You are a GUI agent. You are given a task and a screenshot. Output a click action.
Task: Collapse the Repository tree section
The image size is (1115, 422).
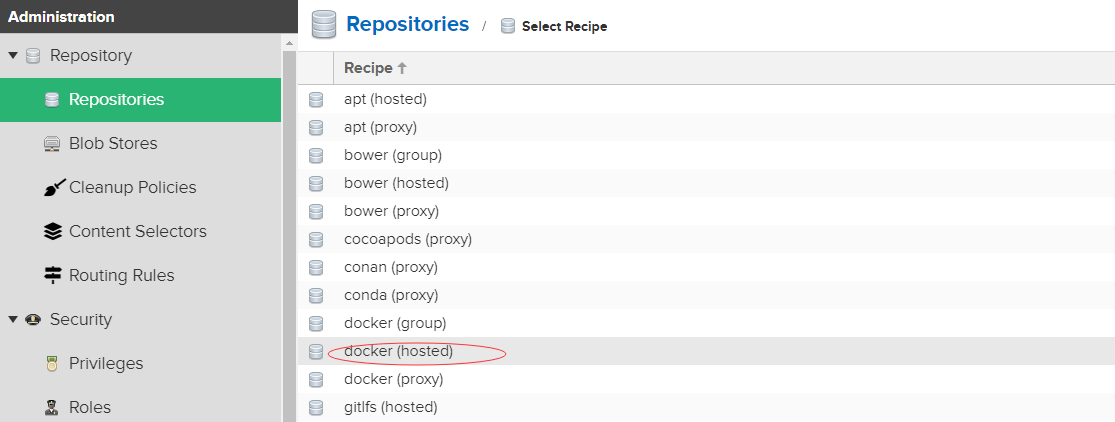click(13, 56)
